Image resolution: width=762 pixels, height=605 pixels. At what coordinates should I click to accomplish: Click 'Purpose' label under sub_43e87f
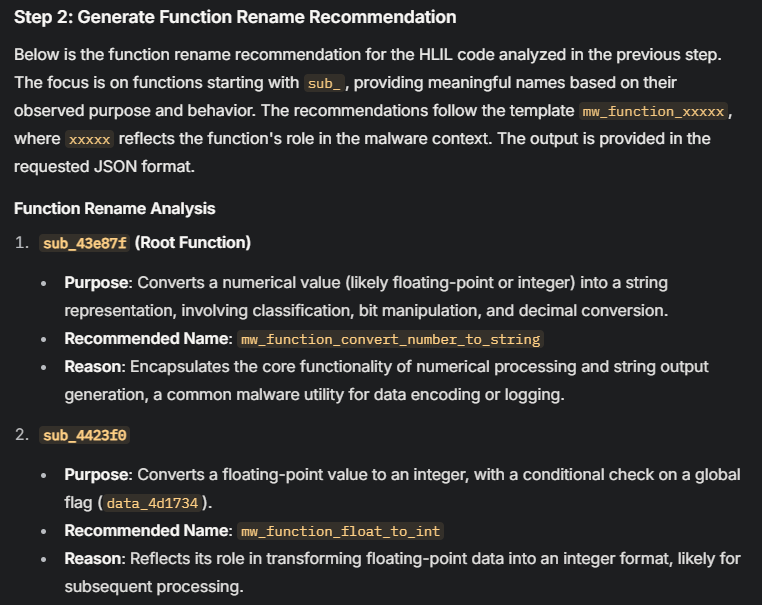click(x=97, y=283)
